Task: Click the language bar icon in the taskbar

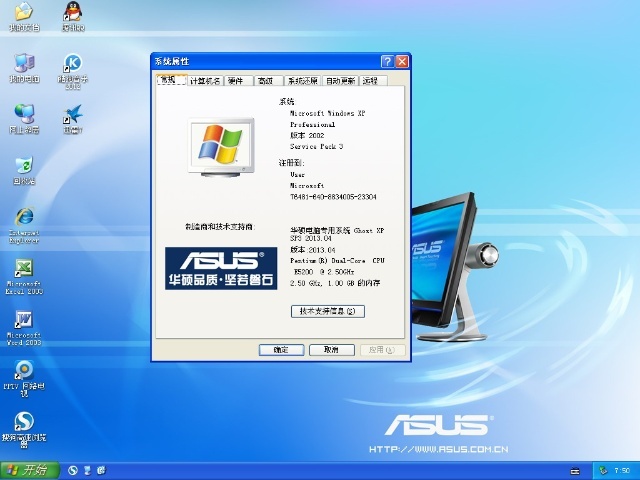Action: [x=575, y=471]
